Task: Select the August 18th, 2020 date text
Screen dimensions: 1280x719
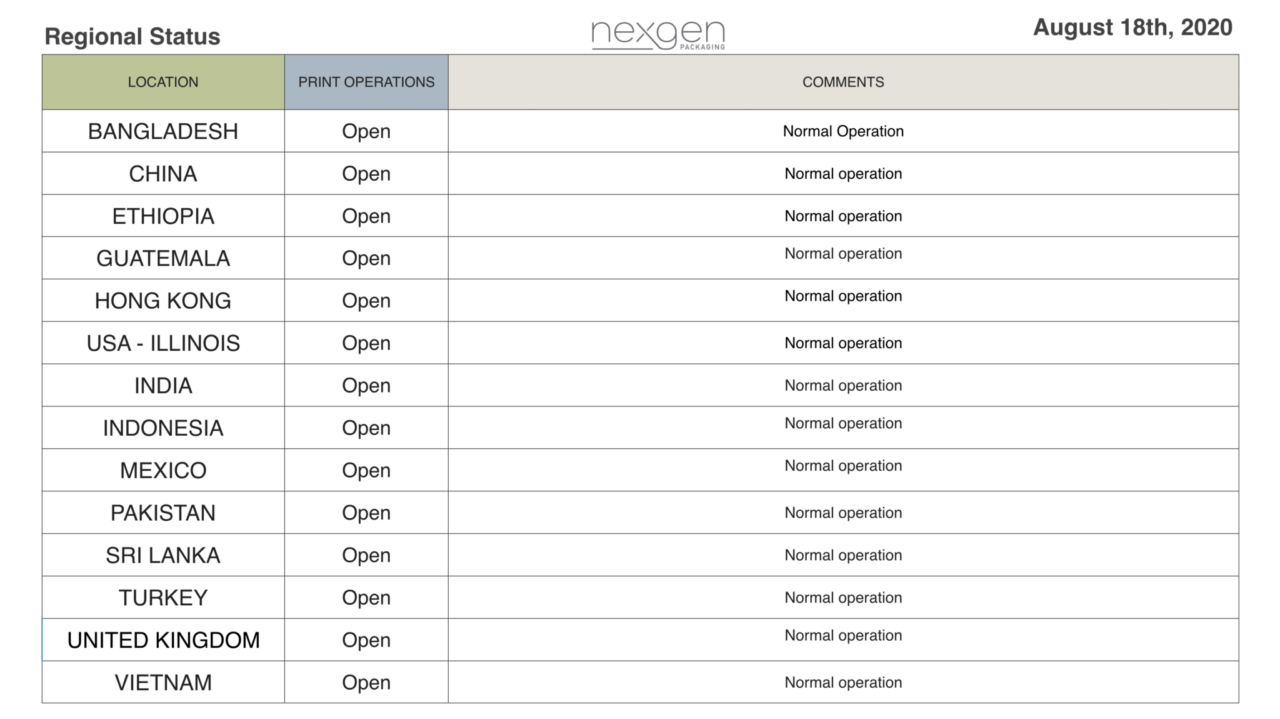Action: 1133,28
